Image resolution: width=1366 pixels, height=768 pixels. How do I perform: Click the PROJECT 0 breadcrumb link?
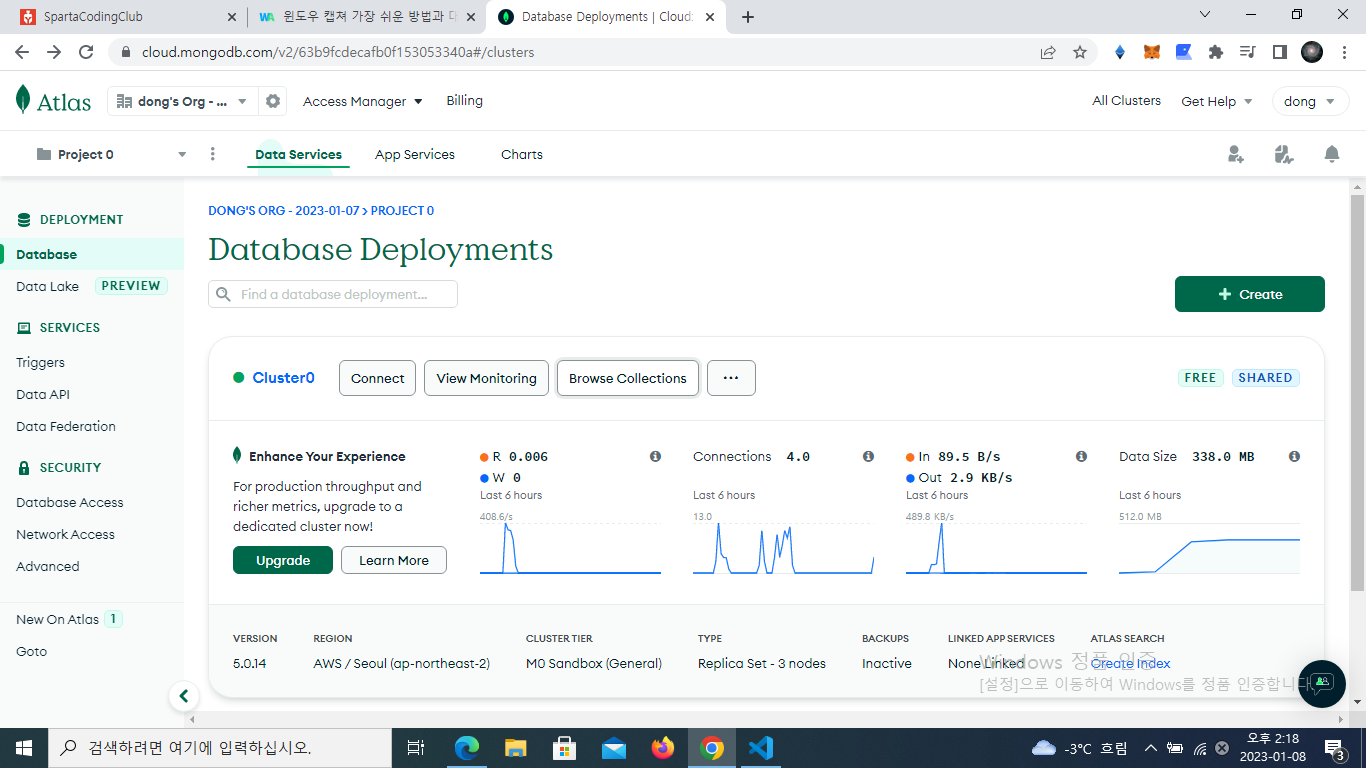(402, 211)
